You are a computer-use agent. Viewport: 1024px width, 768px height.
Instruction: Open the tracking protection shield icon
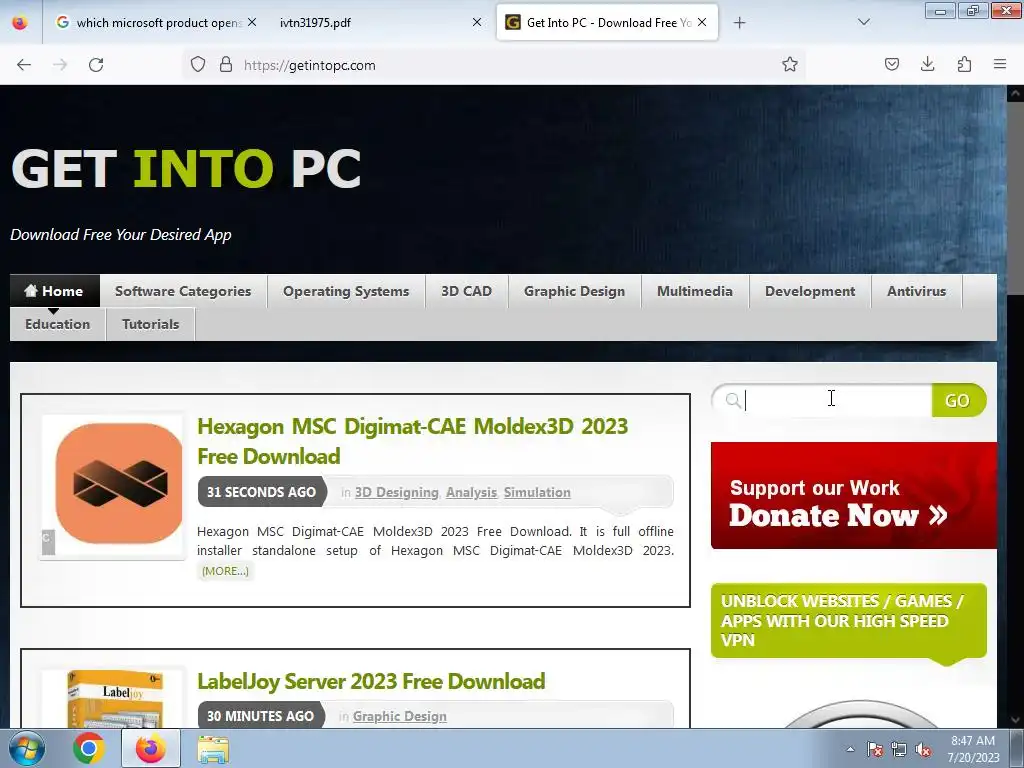coord(198,65)
